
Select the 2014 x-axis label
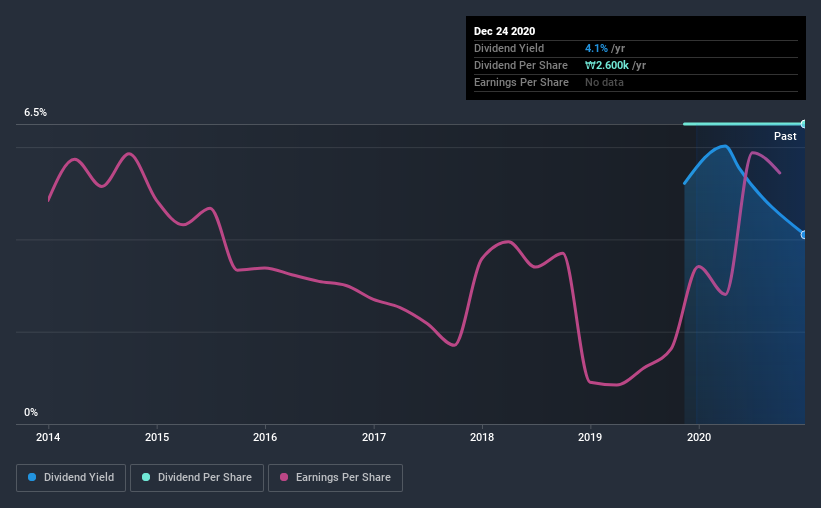[48, 437]
